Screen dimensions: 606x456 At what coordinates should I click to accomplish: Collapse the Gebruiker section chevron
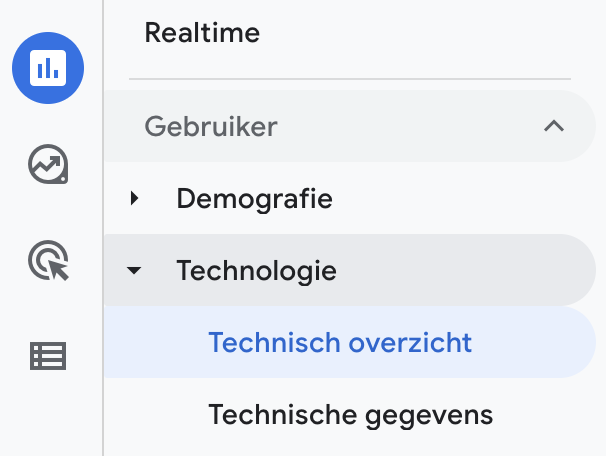point(553,126)
